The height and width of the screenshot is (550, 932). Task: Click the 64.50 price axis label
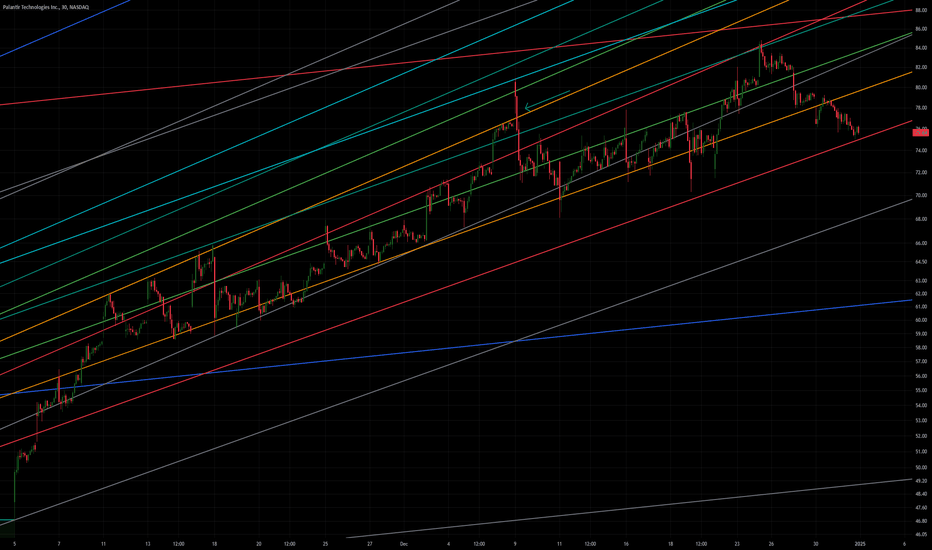(921, 262)
